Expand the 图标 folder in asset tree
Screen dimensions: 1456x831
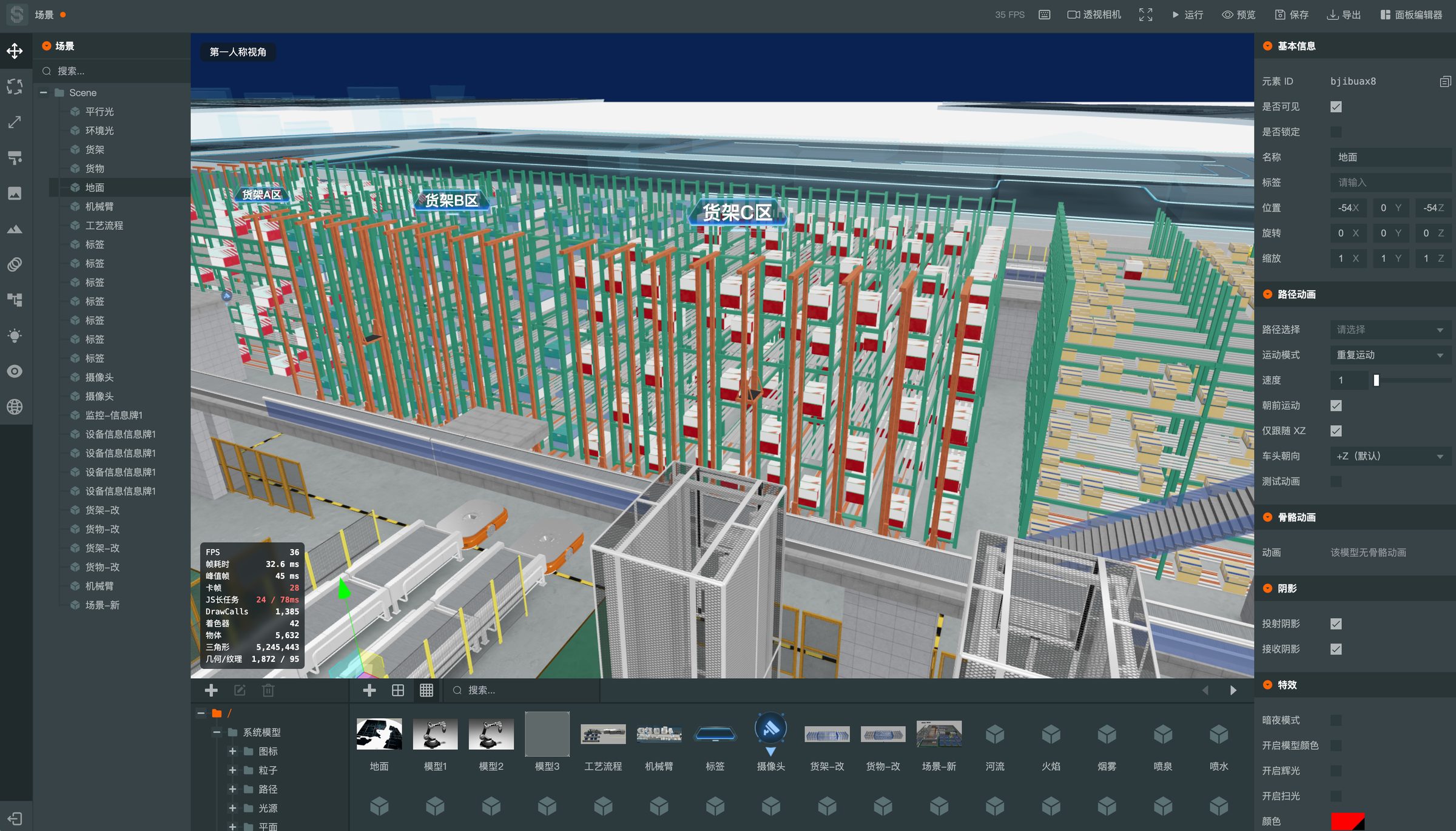coord(232,752)
